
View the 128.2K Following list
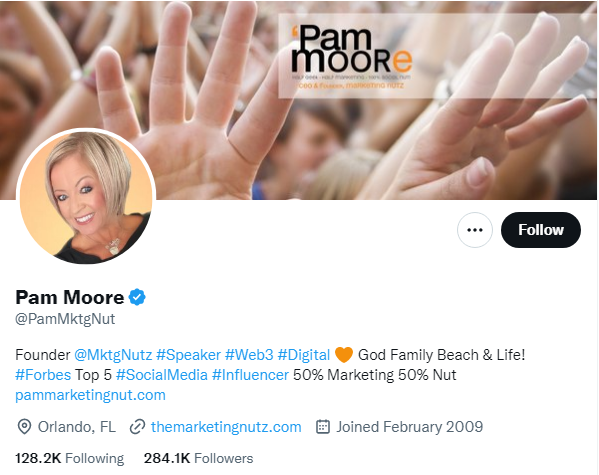click(70, 458)
